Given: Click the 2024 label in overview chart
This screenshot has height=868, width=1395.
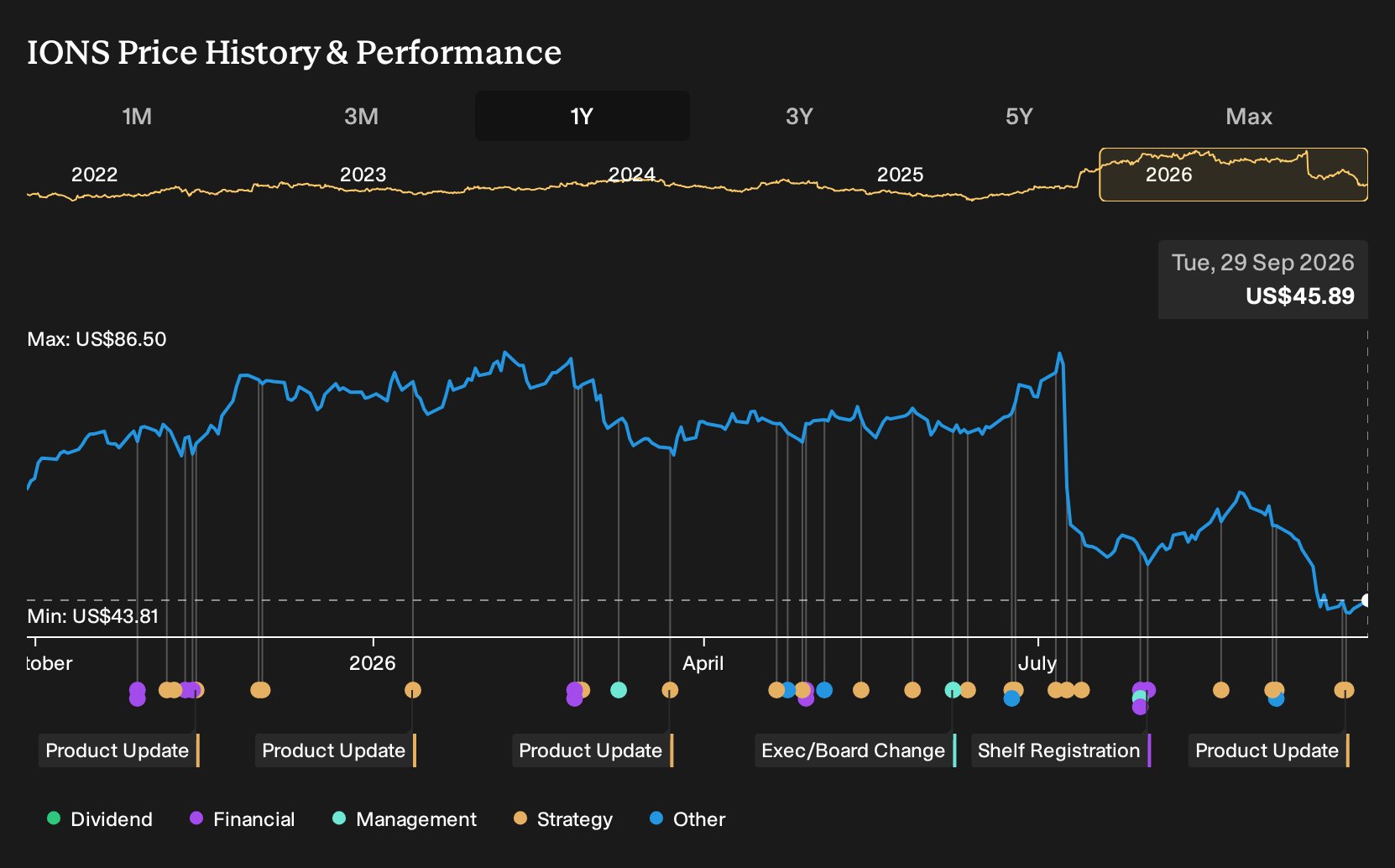Looking at the screenshot, I should (x=631, y=175).
